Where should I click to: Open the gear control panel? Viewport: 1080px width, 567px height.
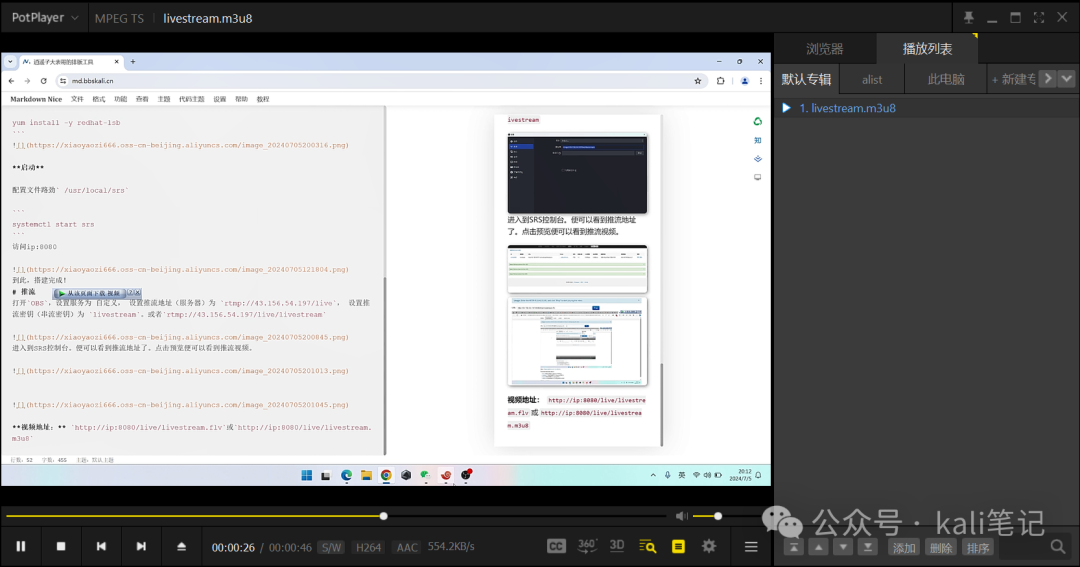pyautogui.click(x=709, y=546)
